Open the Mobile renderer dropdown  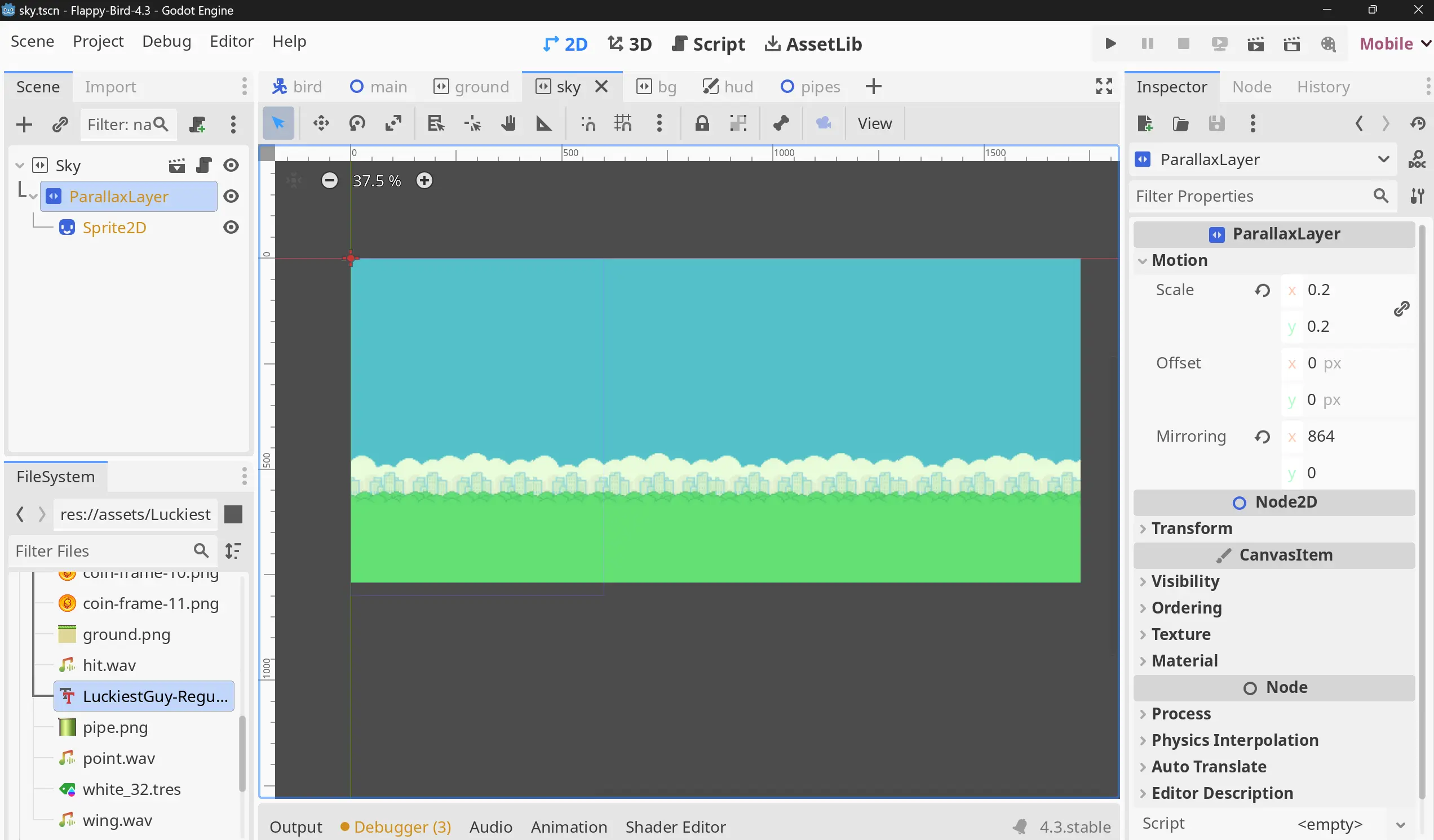click(1395, 44)
